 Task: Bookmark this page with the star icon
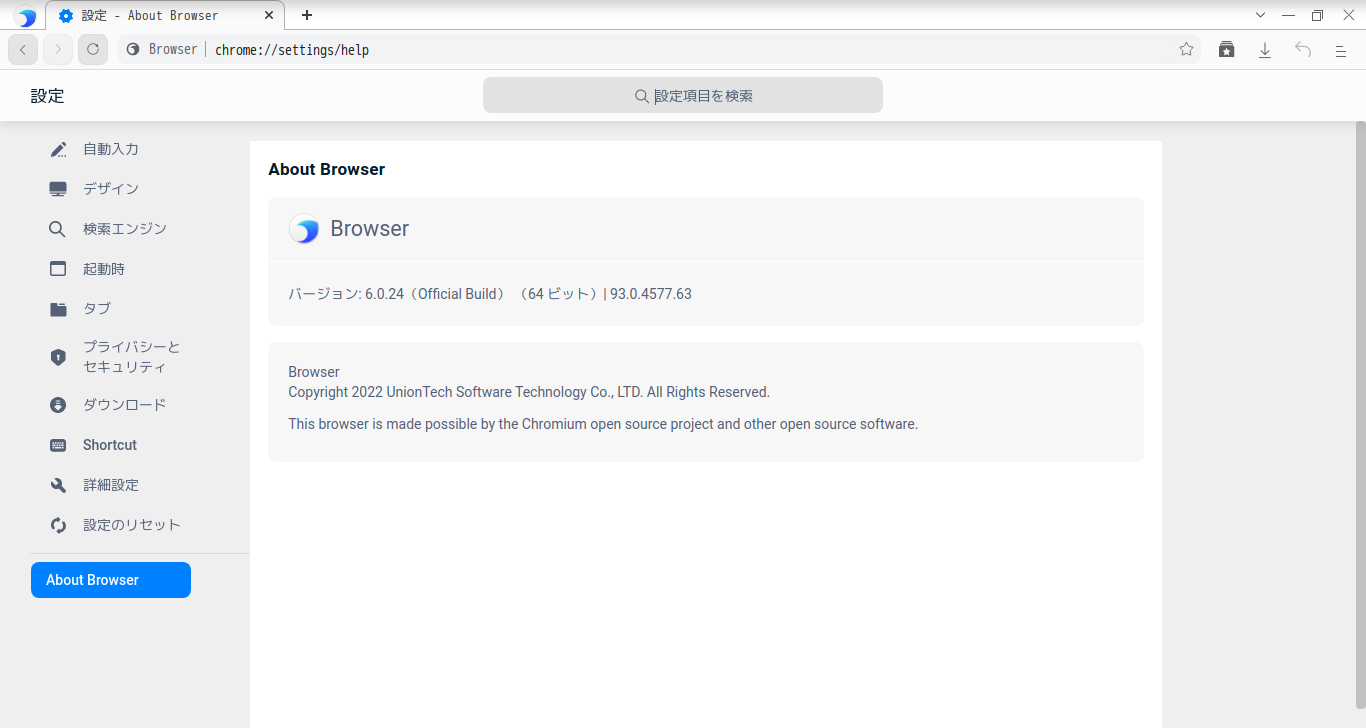(1186, 49)
